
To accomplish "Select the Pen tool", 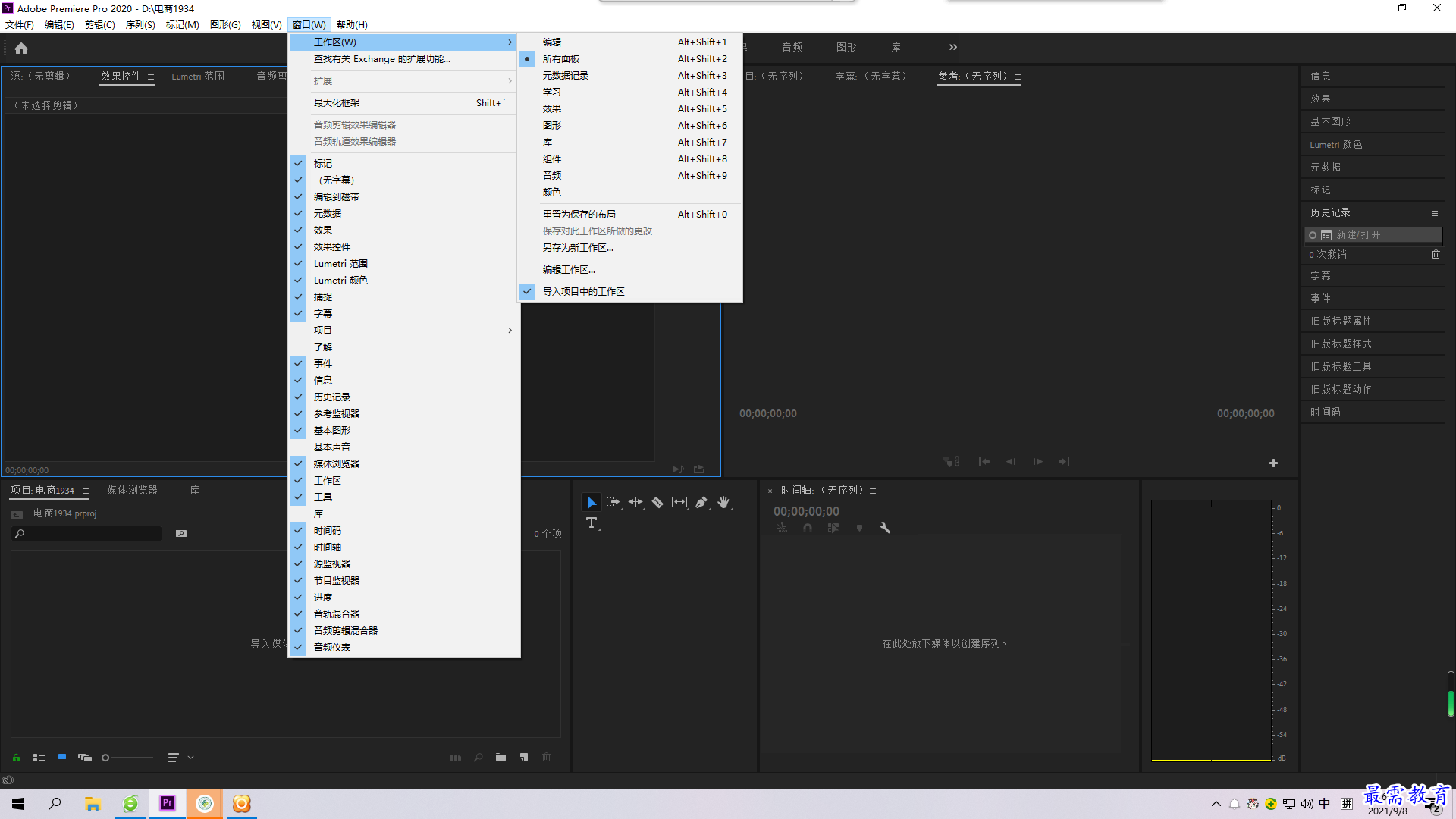I will pos(701,502).
